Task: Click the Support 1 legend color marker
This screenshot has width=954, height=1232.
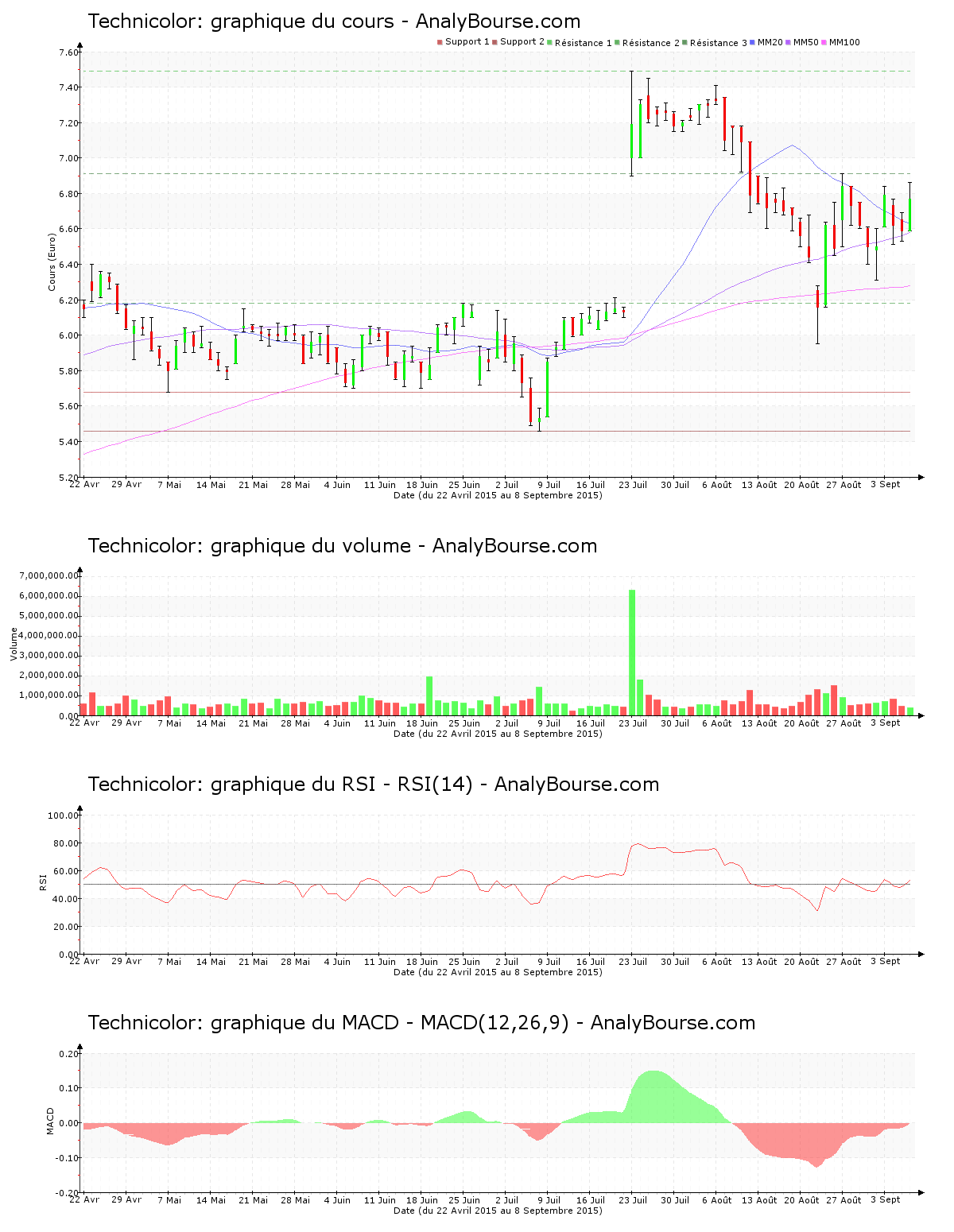Action: click(x=440, y=42)
